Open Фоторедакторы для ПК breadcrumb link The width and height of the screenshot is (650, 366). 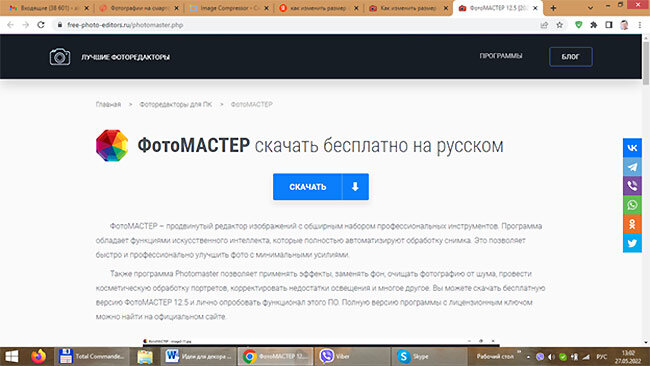pos(175,104)
